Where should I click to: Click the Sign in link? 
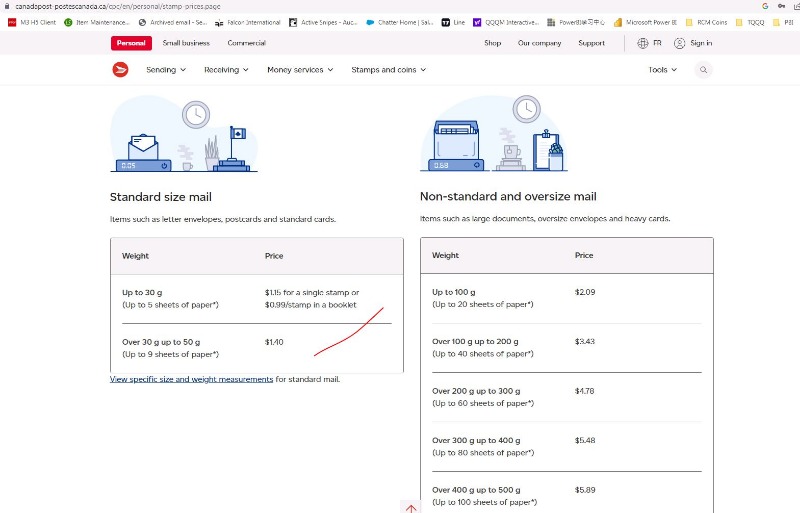[701, 43]
